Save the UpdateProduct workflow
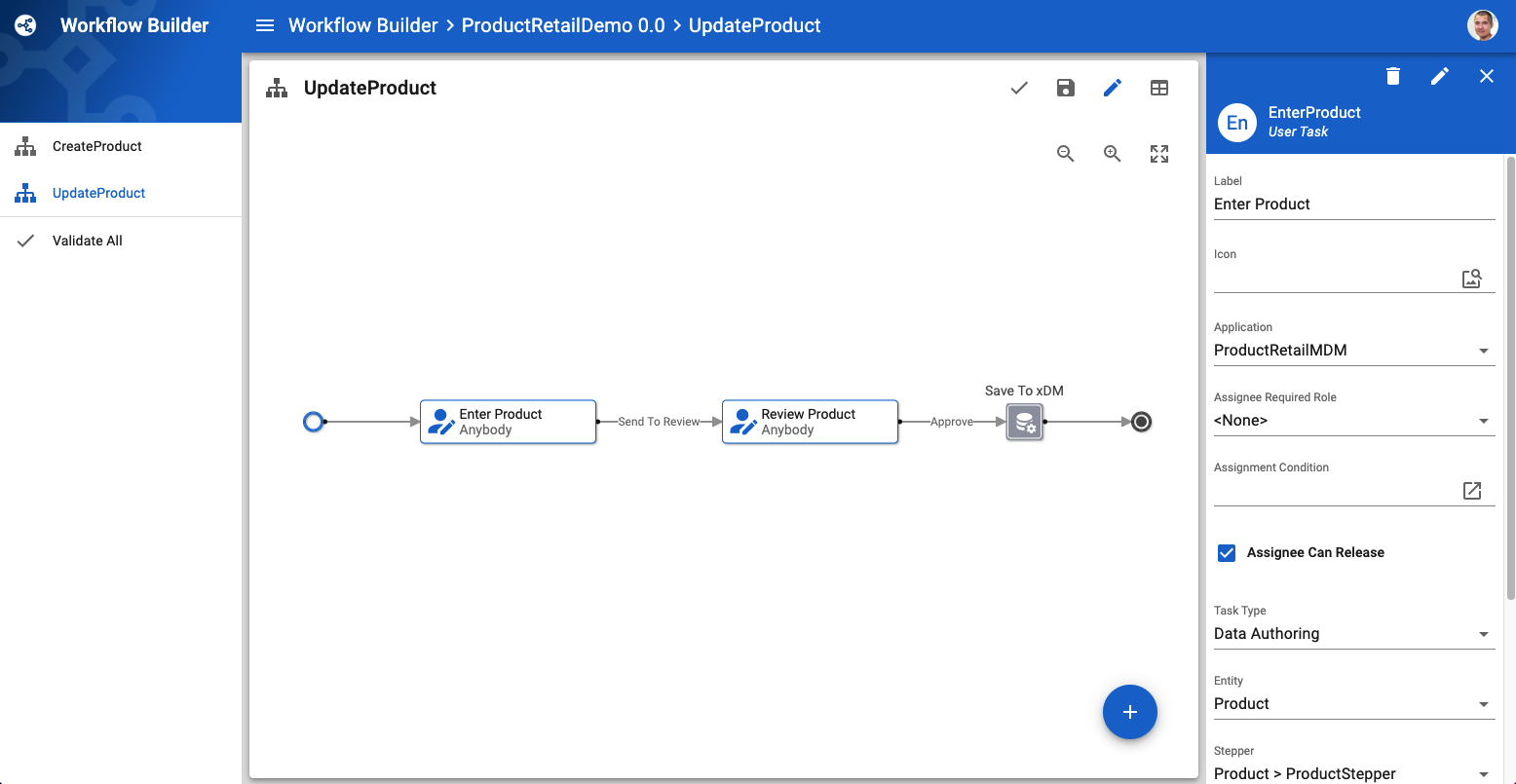This screenshot has width=1516, height=784. [x=1065, y=88]
